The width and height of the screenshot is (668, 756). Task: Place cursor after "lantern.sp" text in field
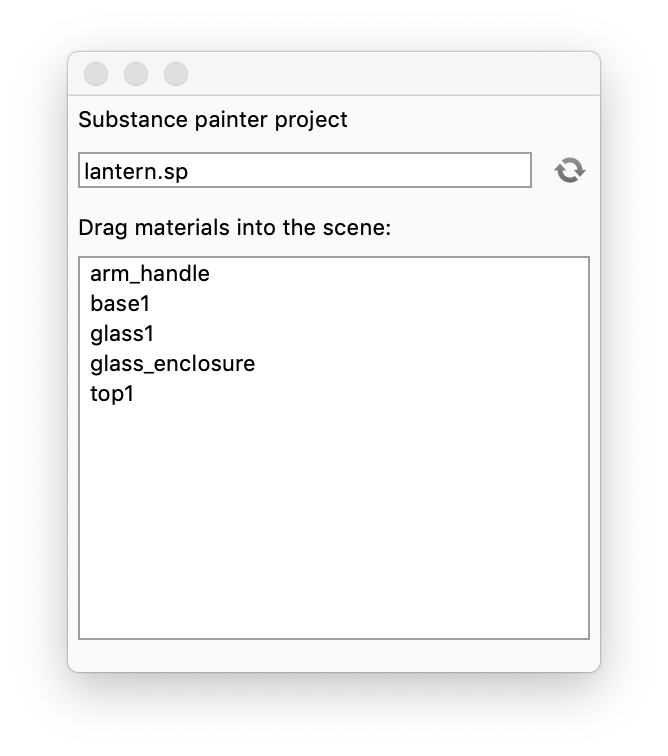(300, 170)
